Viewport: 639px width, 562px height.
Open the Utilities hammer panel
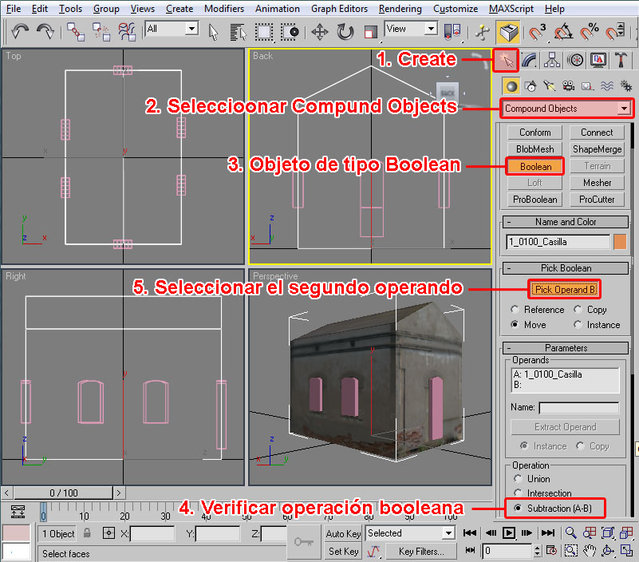pyautogui.click(x=620, y=60)
